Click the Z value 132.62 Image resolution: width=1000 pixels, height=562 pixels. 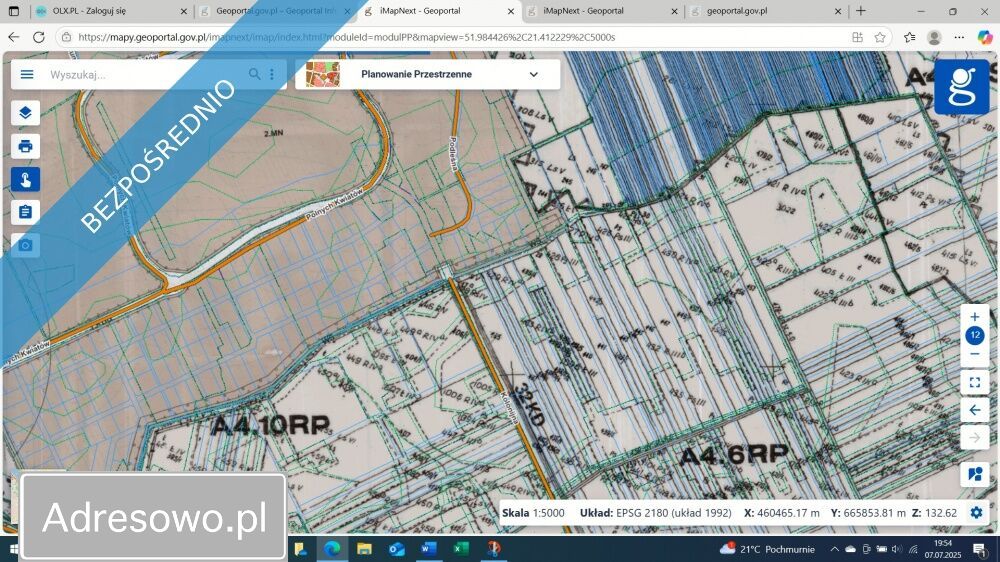pos(936,513)
